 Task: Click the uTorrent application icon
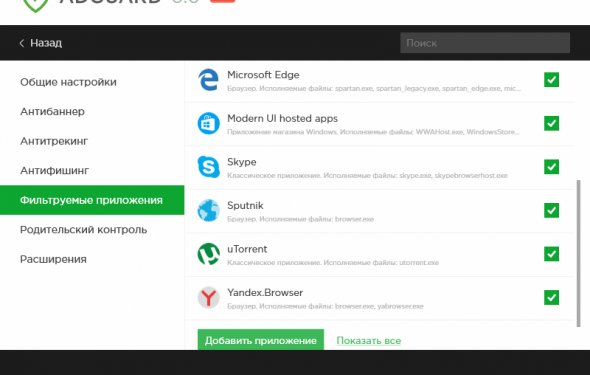[208, 254]
